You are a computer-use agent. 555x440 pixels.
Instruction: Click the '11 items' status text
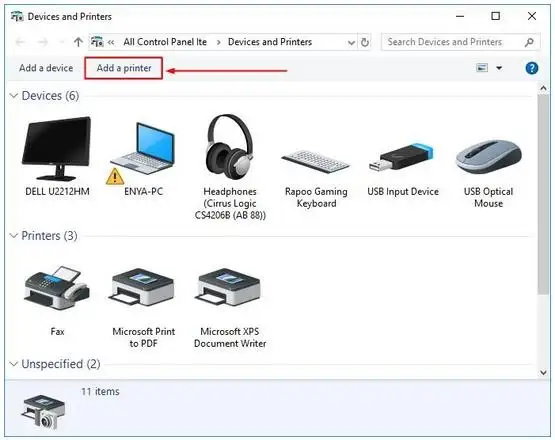pos(100,392)
